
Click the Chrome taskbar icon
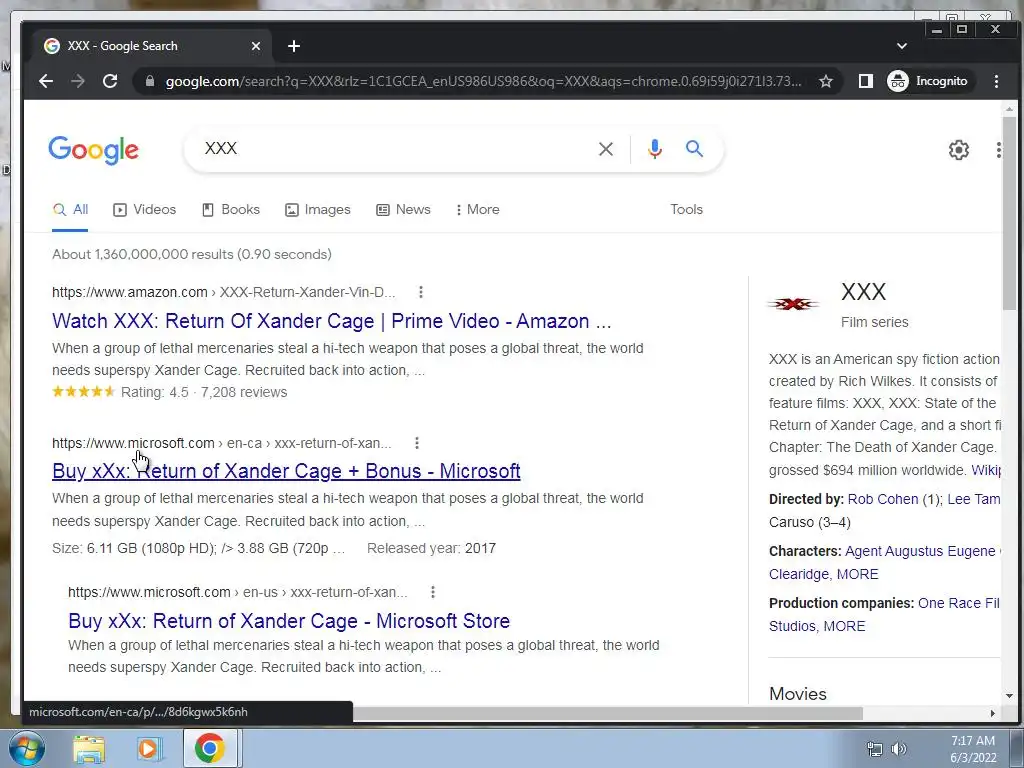[209, 748]
